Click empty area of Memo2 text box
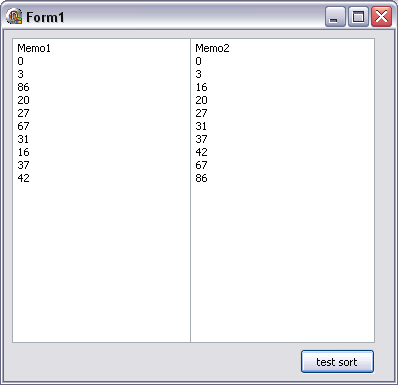Screen dimensions: 398x385 click(x=282, y=263)
